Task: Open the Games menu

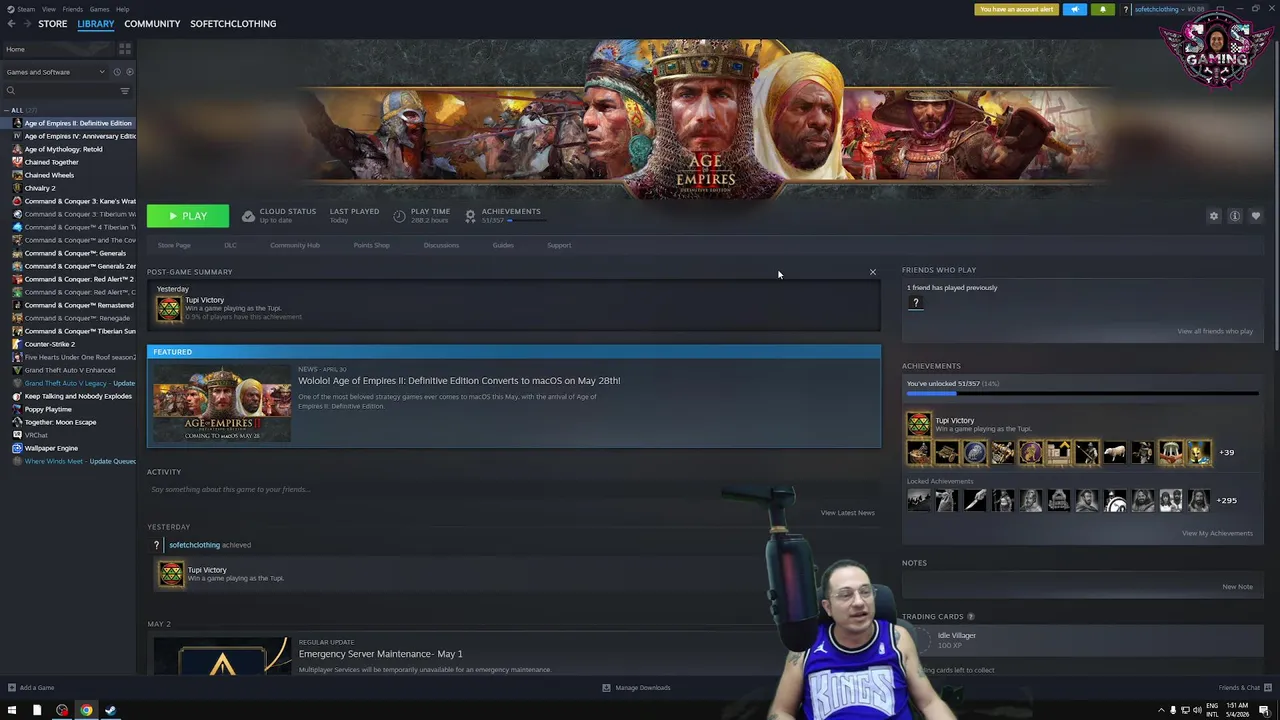Action: [99, 9]
